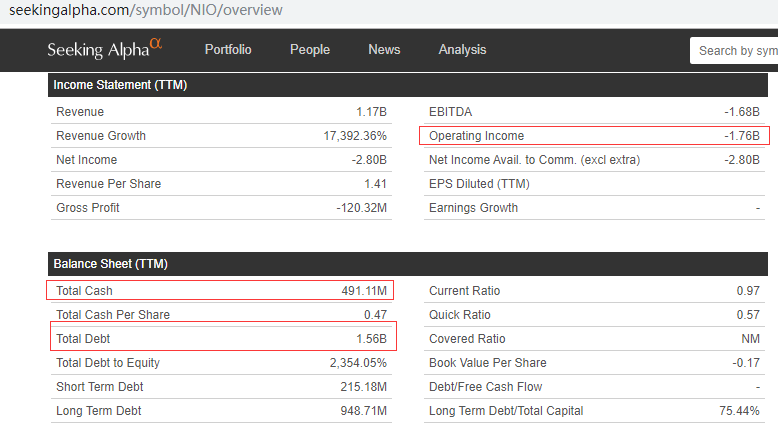Select the Long Term Debt row label
This screenshot has width=778, height=433.
[x=99, y=411]
